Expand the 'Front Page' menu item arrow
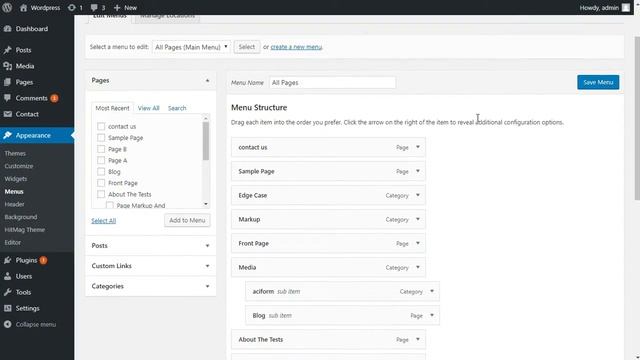 (418, 243)
